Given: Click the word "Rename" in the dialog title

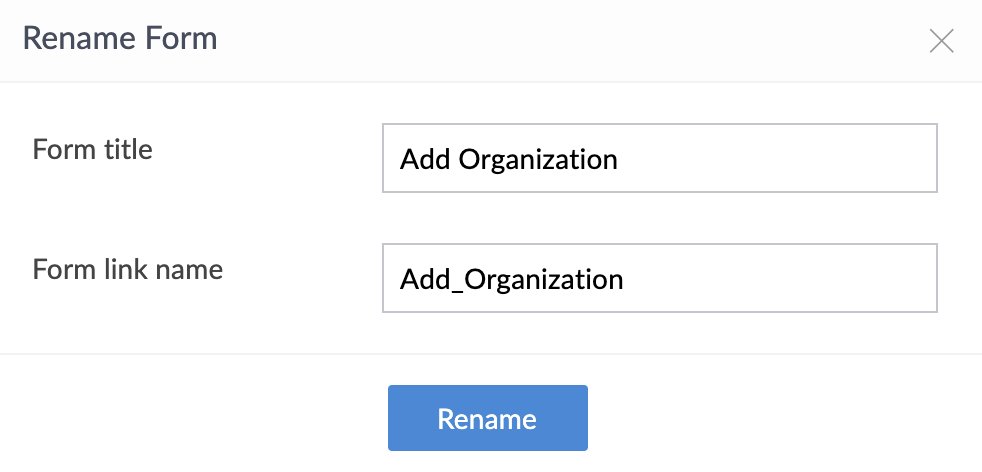Looking at the screenshot, I should (79, 40).
